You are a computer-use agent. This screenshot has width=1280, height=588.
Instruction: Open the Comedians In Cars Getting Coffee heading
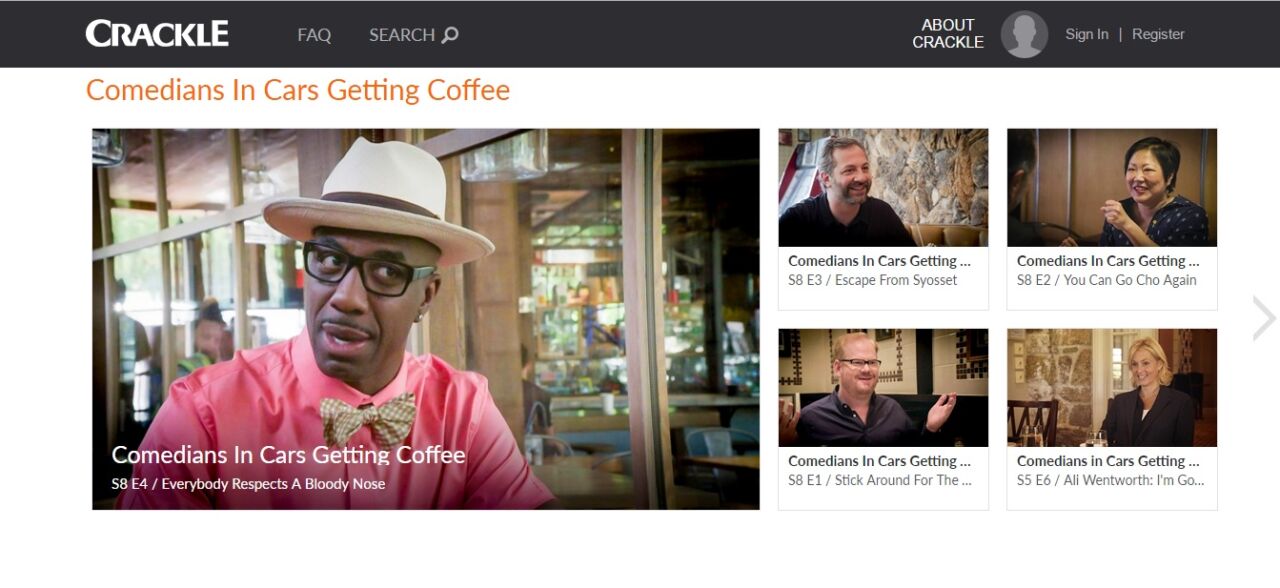[x=298, y=90]
